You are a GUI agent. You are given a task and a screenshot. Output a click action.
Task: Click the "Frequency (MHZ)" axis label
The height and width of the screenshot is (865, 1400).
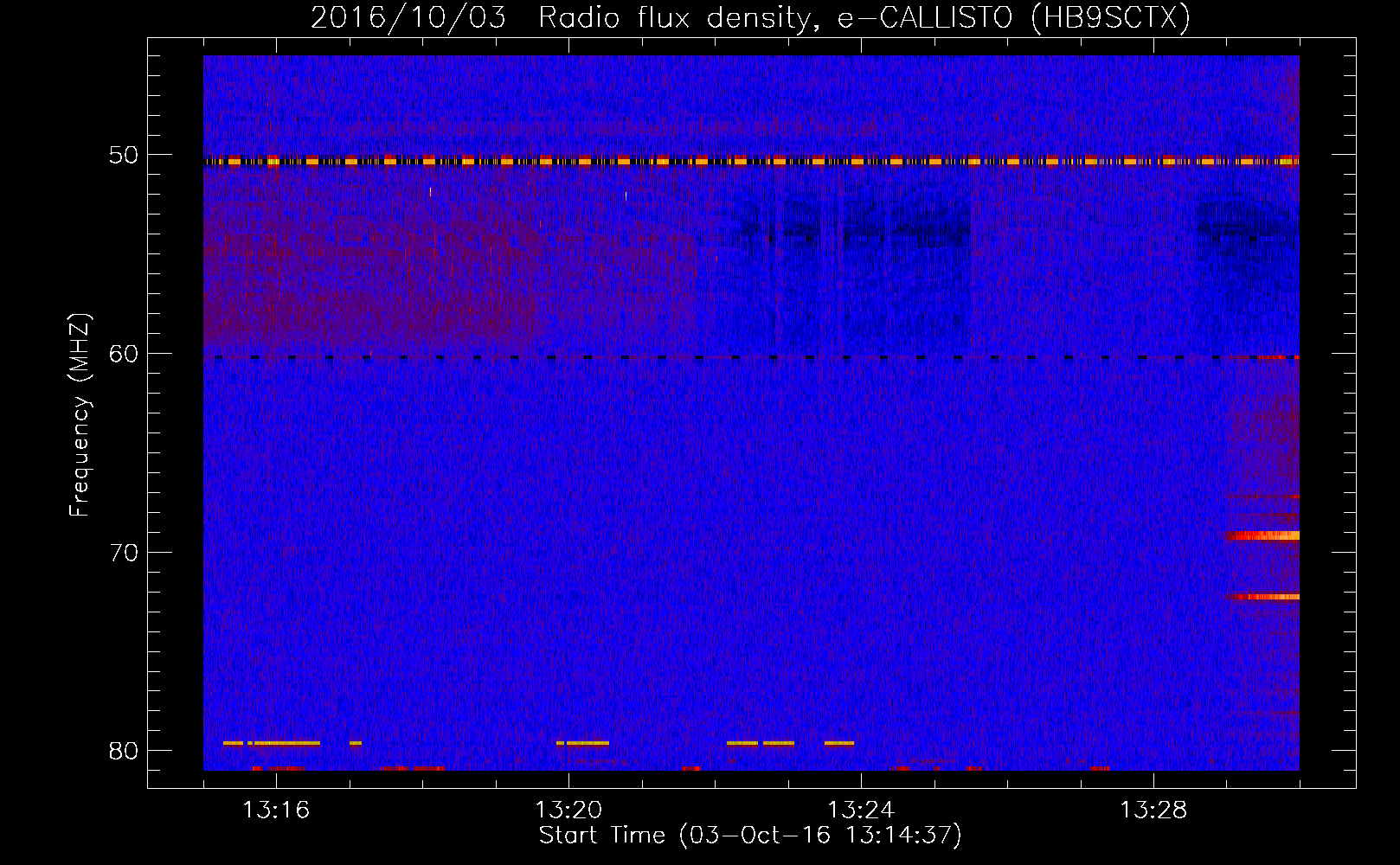[x=80, y=415]
